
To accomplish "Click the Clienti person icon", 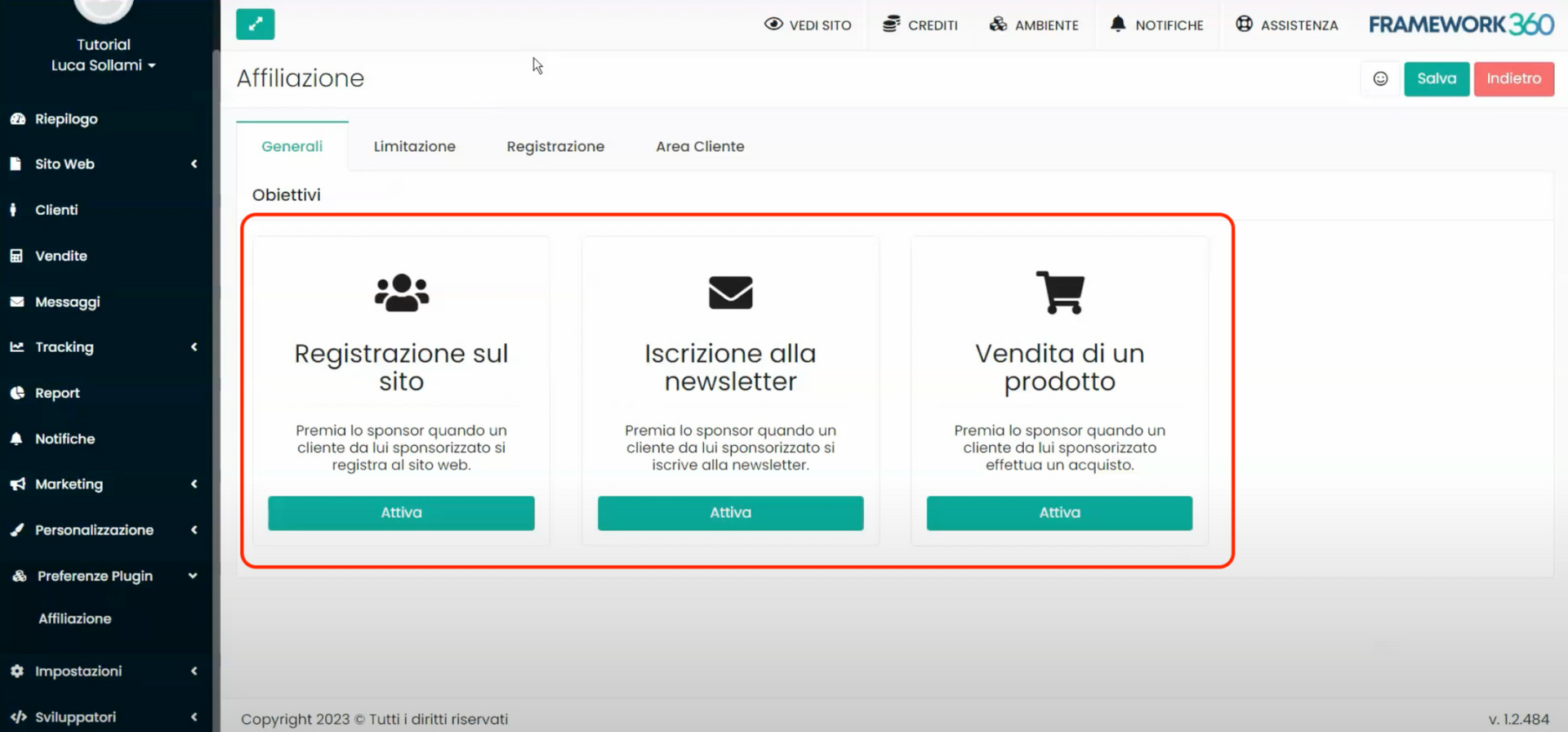I will [13, 210].
